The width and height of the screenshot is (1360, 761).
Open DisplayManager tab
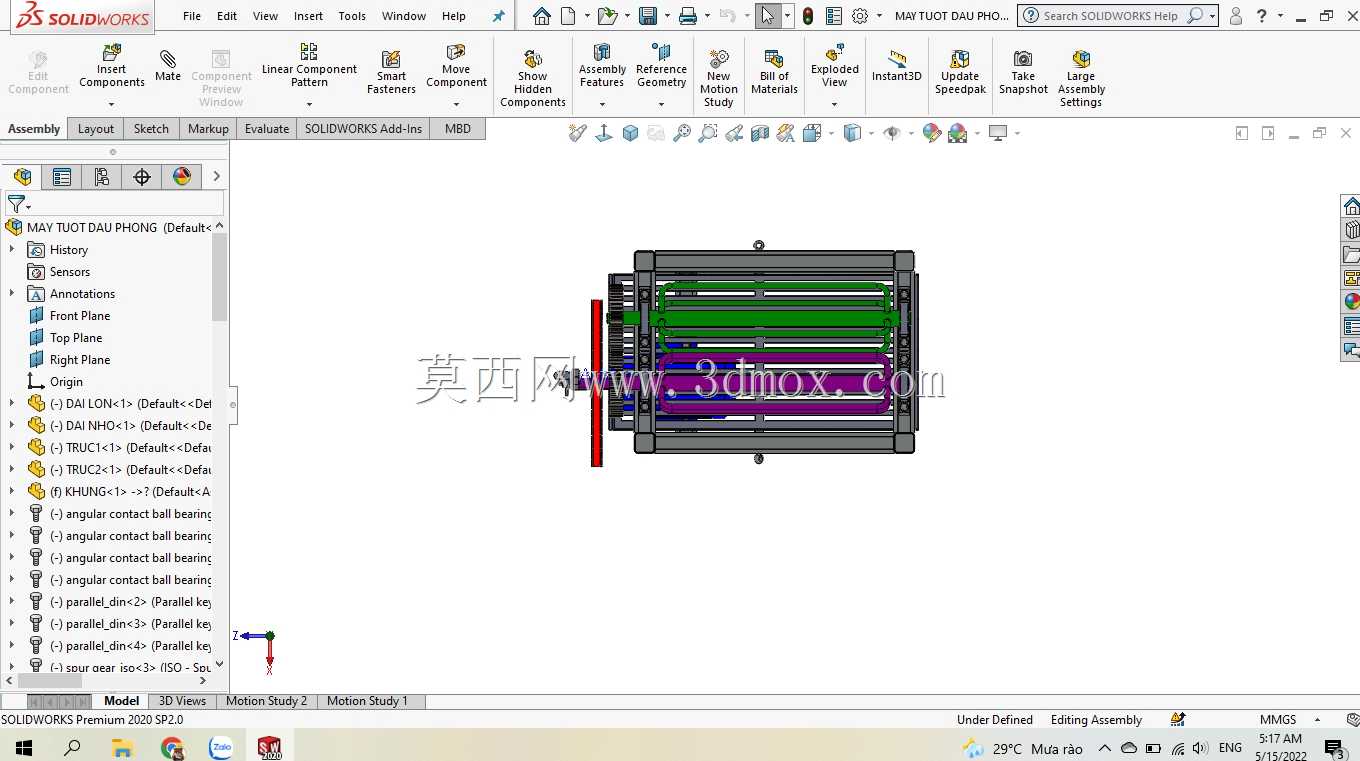tap(182, 177)
